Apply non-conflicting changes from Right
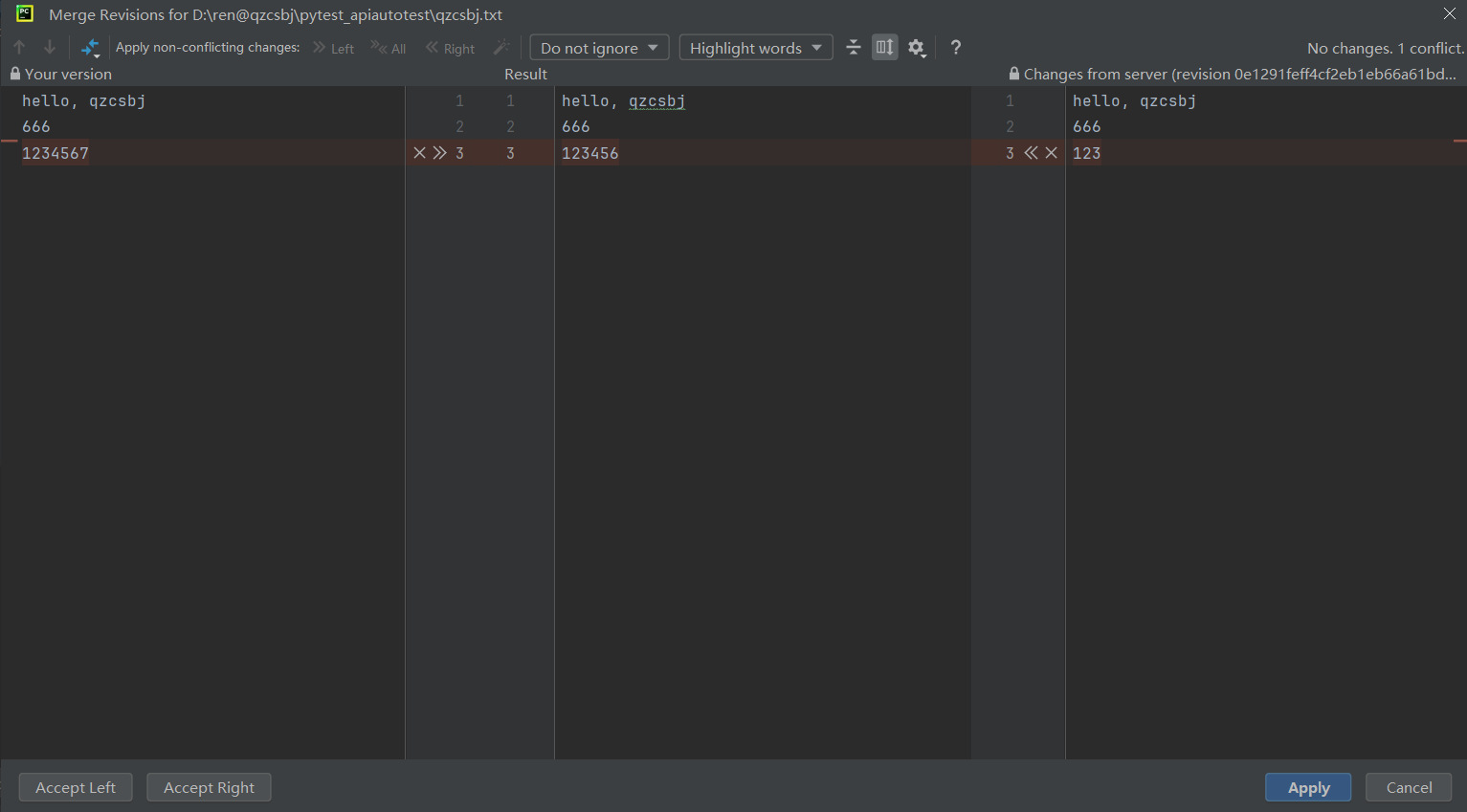Viewport: 1467px width, 812px height. click(x=450, y=48)
